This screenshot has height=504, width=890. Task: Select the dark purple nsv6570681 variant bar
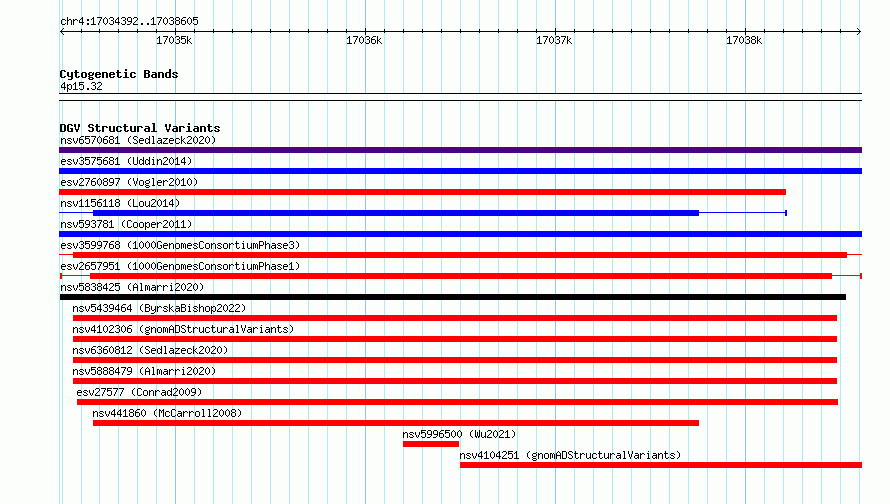point(460,150)
